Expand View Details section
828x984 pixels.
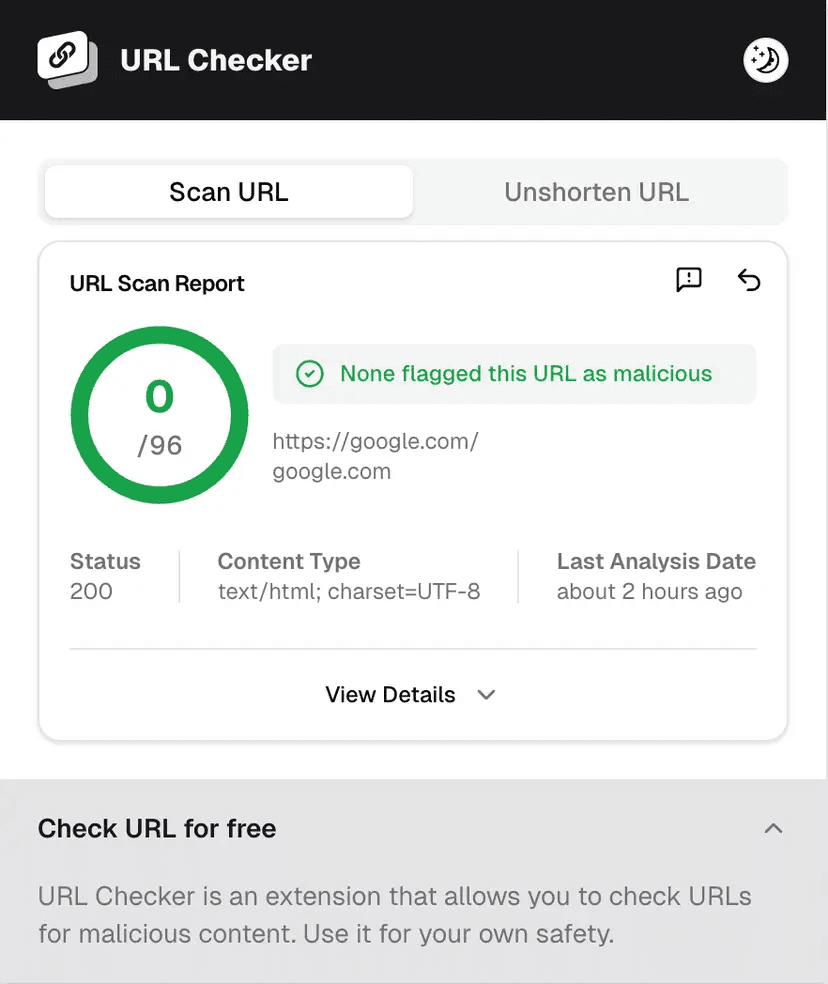[x=411, y=695]
